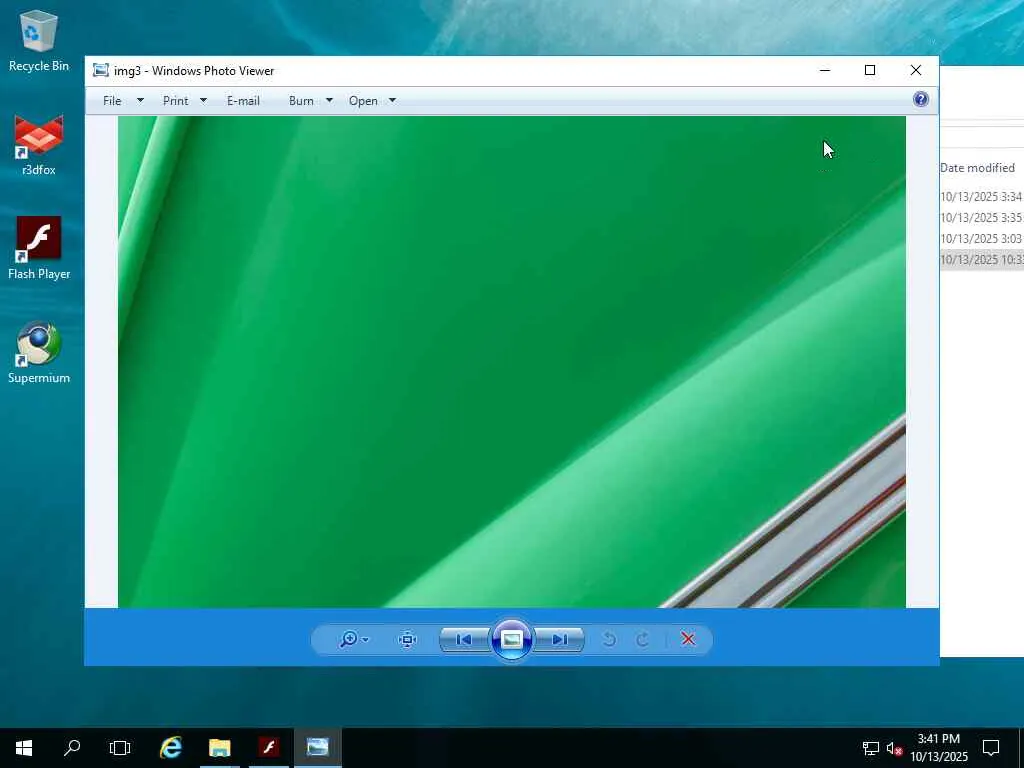Open the File menu
This screenshot has height=768, width=1024.
point(112,101)
